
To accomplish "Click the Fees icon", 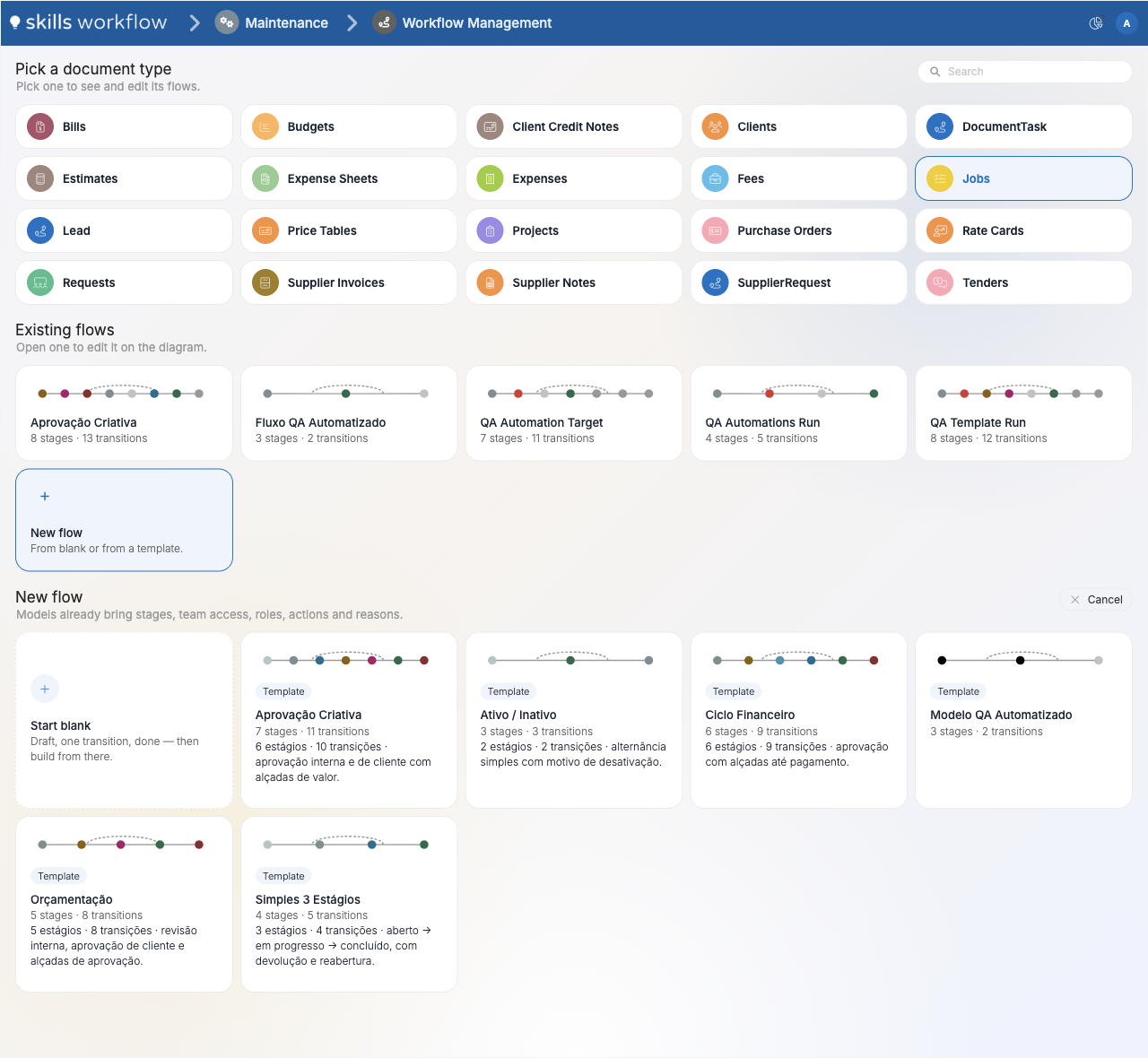I will [715, 178].
